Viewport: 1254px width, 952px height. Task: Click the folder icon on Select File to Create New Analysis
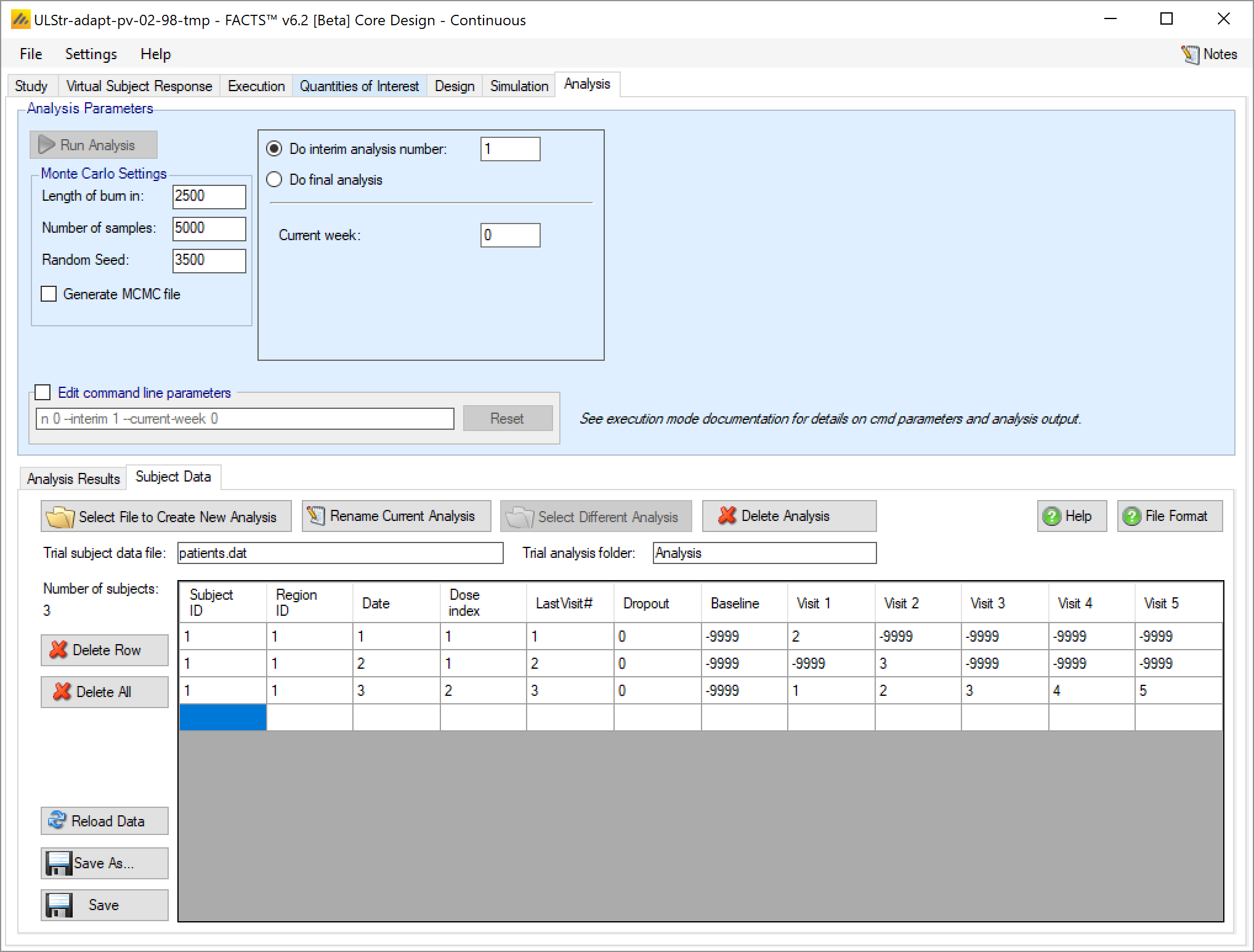60,517
